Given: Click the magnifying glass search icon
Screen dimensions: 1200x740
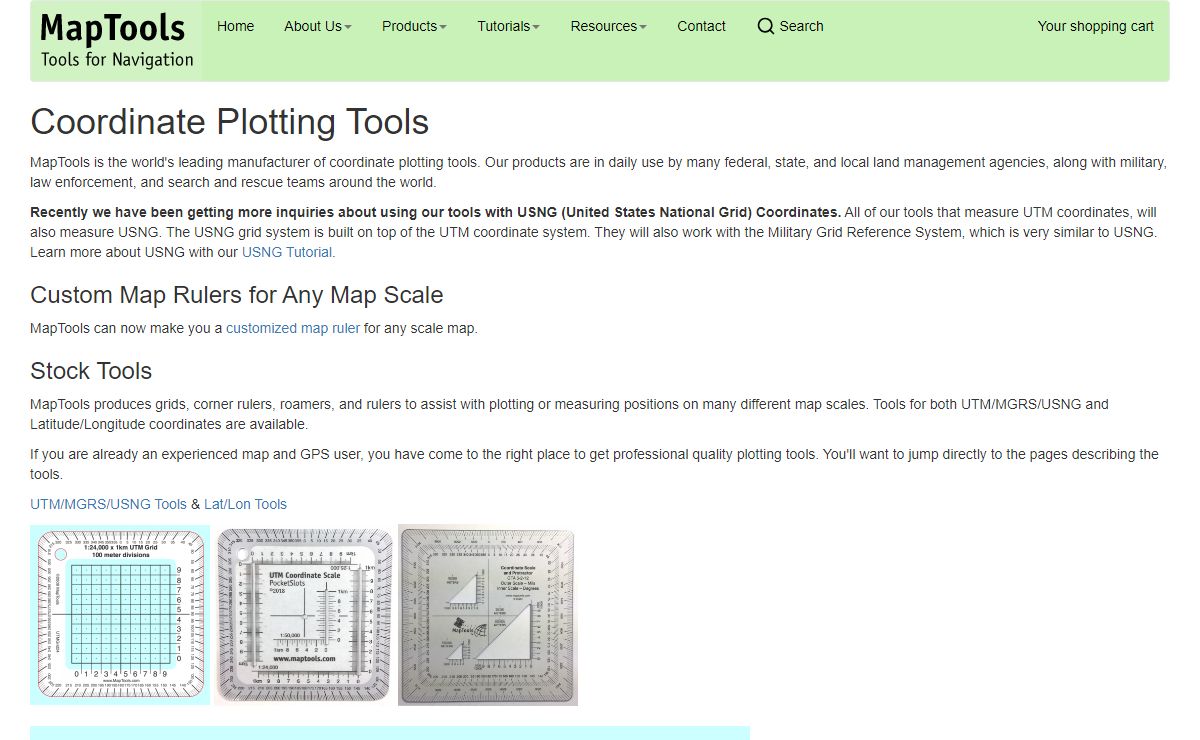Looking at the screenshot, I should pyautogui.click(x=766, y=26).
